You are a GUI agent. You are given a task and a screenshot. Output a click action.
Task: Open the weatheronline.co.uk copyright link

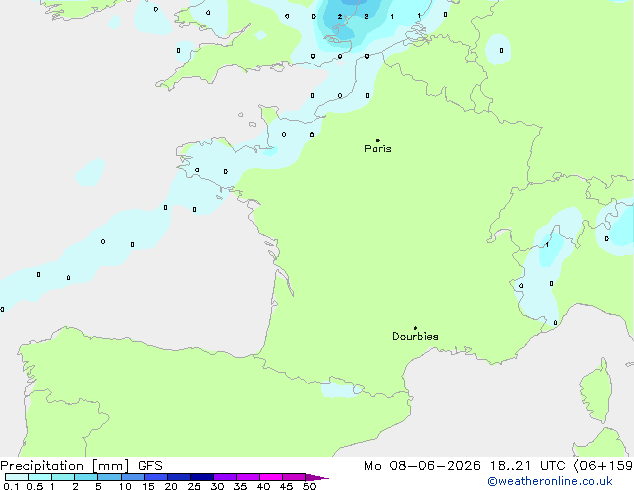550,481
